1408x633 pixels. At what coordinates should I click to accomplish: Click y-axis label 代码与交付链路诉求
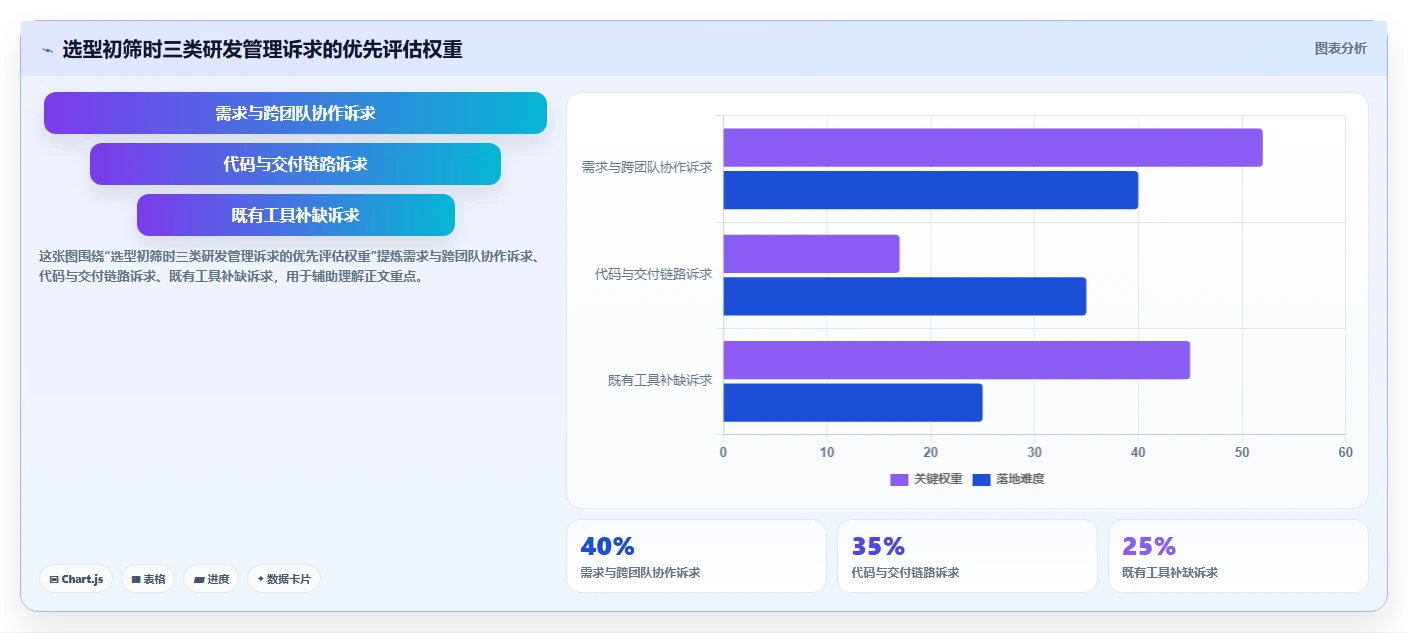[x=653, y=274]
